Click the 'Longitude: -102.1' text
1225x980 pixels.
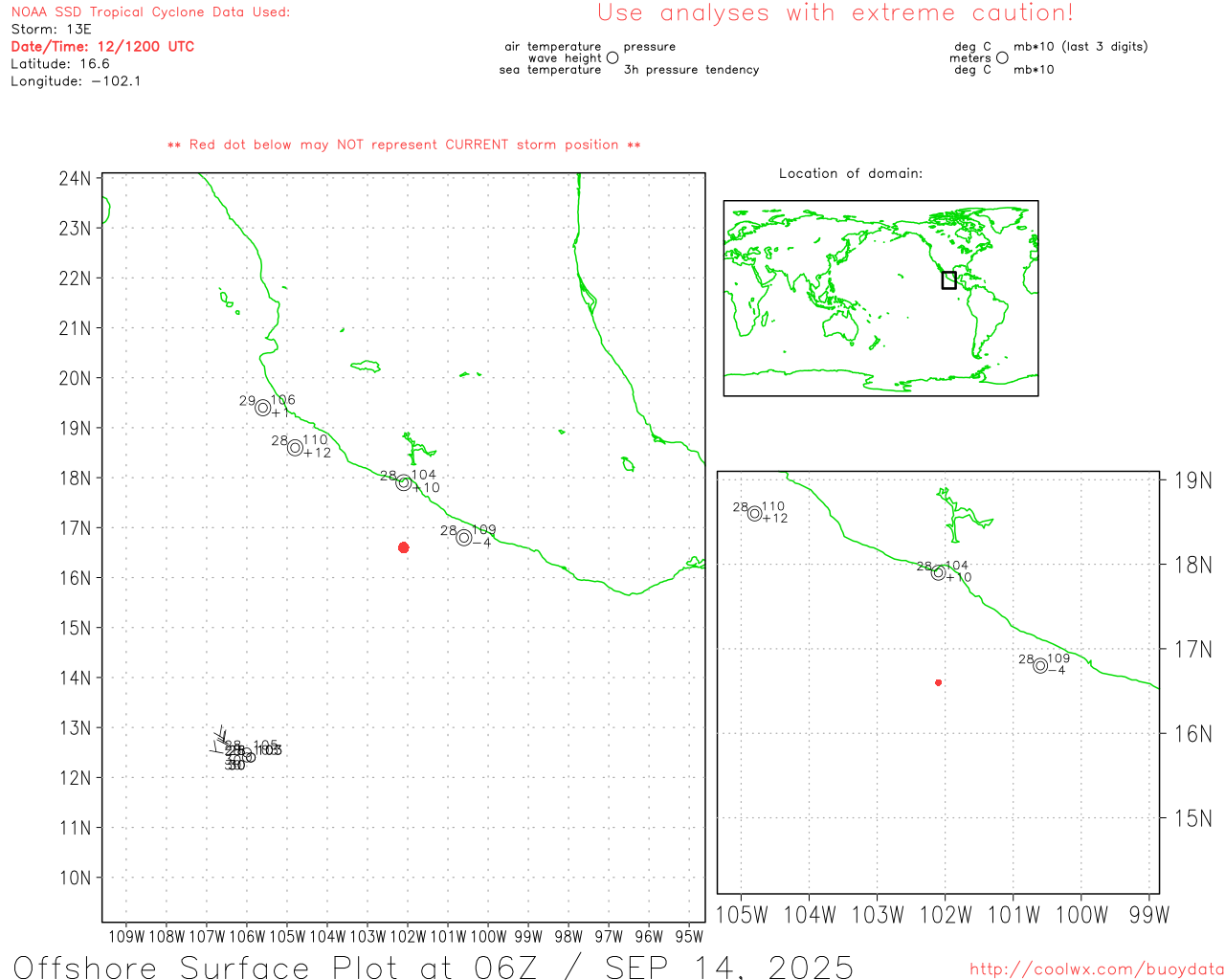tap(76, 81)
